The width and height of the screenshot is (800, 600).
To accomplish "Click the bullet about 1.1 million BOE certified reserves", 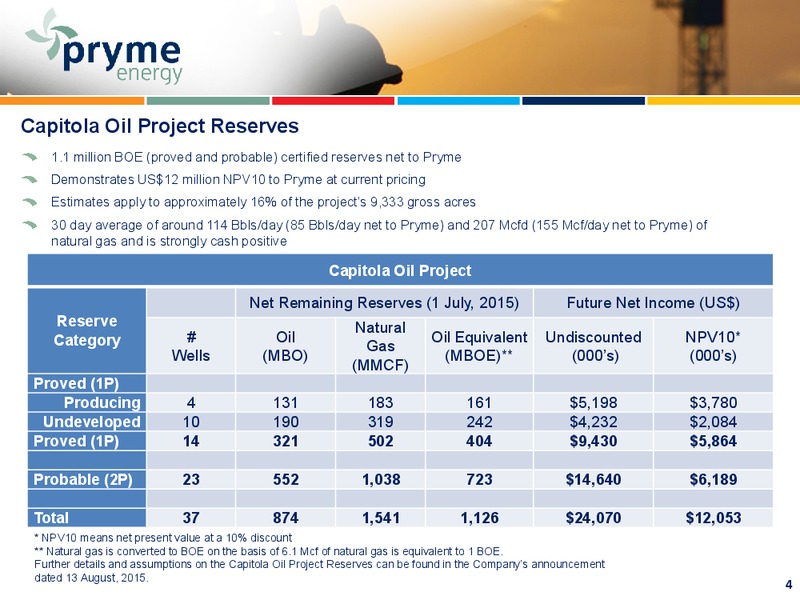I will [256, 157].
